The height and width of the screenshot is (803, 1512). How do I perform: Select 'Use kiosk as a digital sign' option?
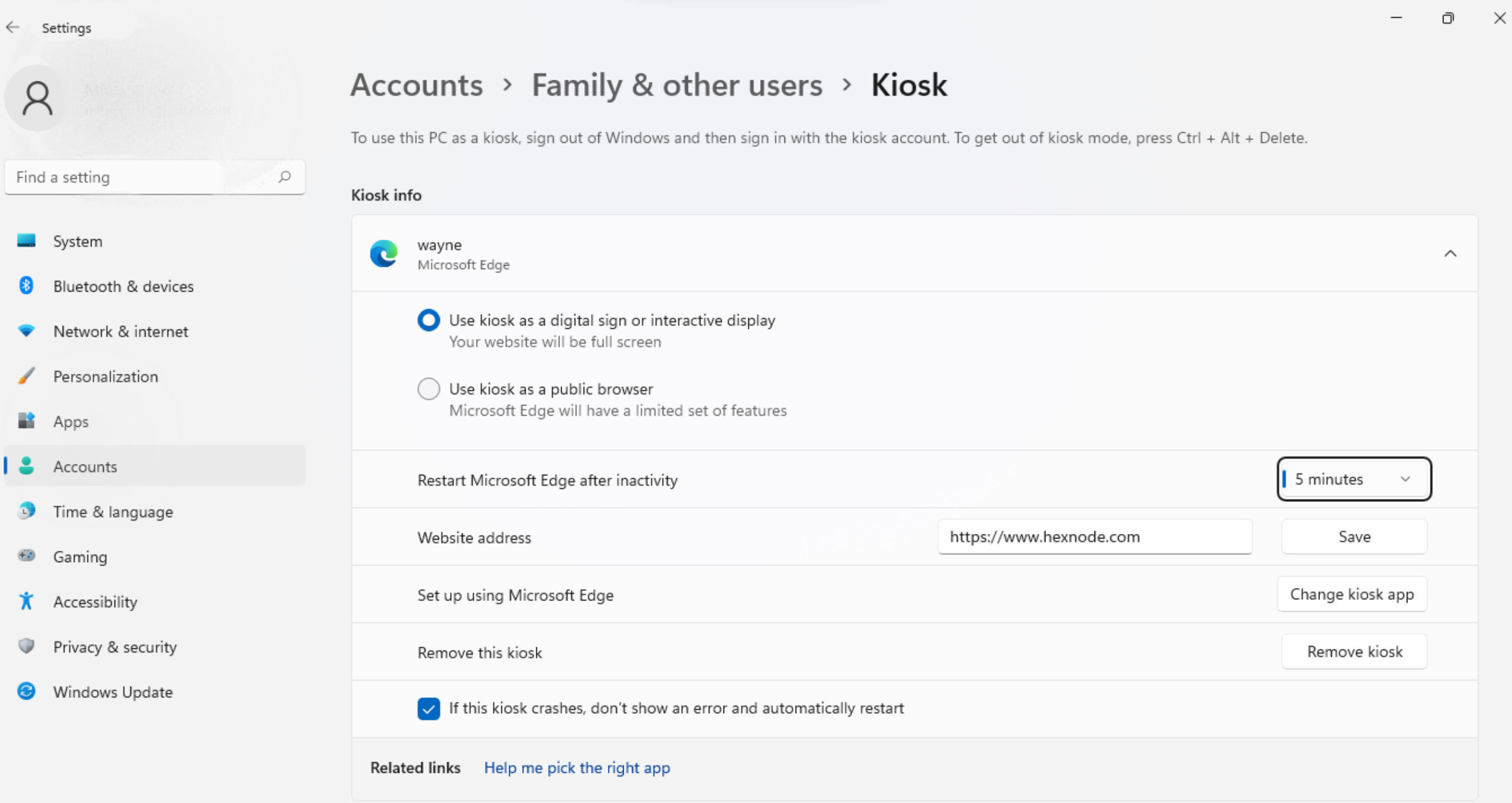pyautogui.click(x=428, y=320)
